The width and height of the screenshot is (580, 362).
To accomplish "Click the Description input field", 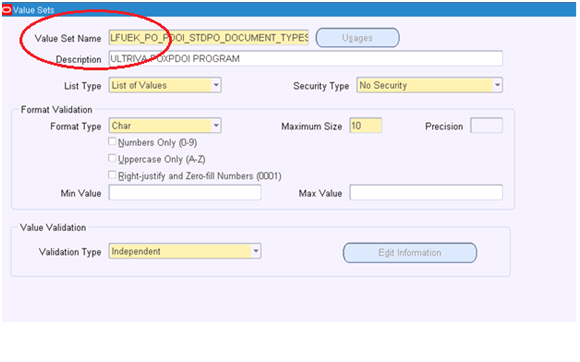I will pyautogui.click(x=306, y=59).
